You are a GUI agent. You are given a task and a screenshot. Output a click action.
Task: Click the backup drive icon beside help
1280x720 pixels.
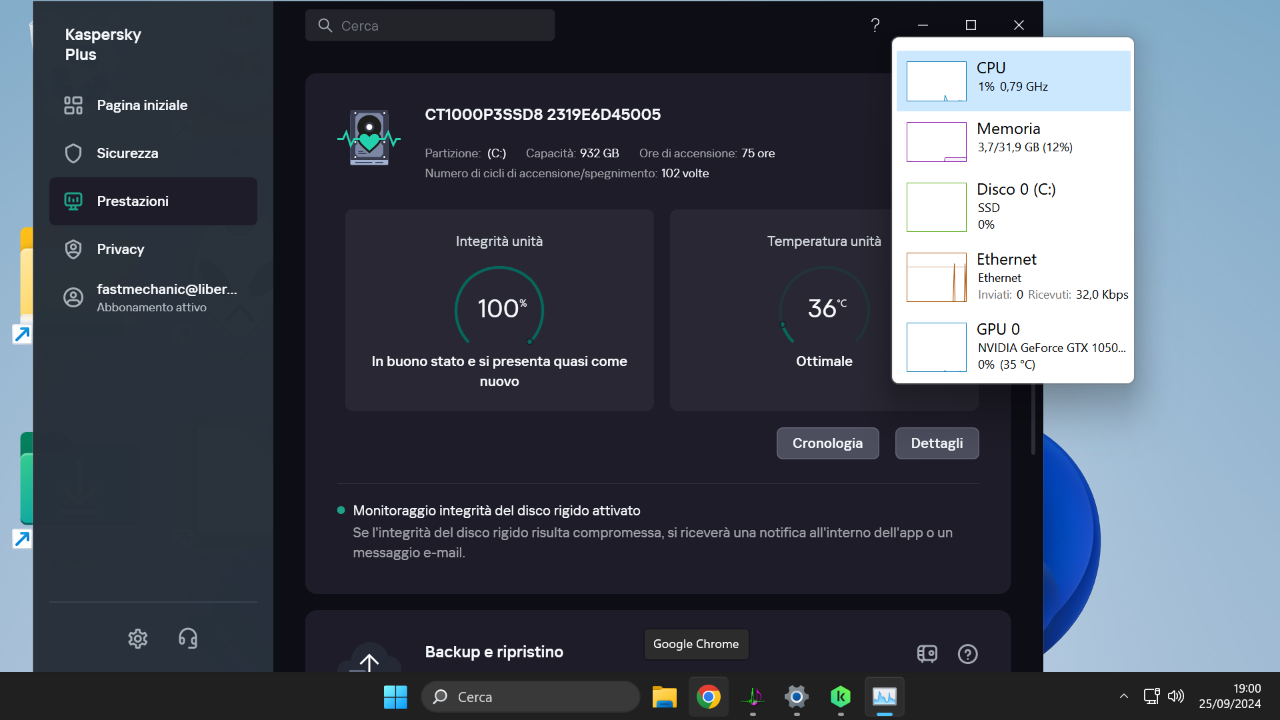(927, 654)
